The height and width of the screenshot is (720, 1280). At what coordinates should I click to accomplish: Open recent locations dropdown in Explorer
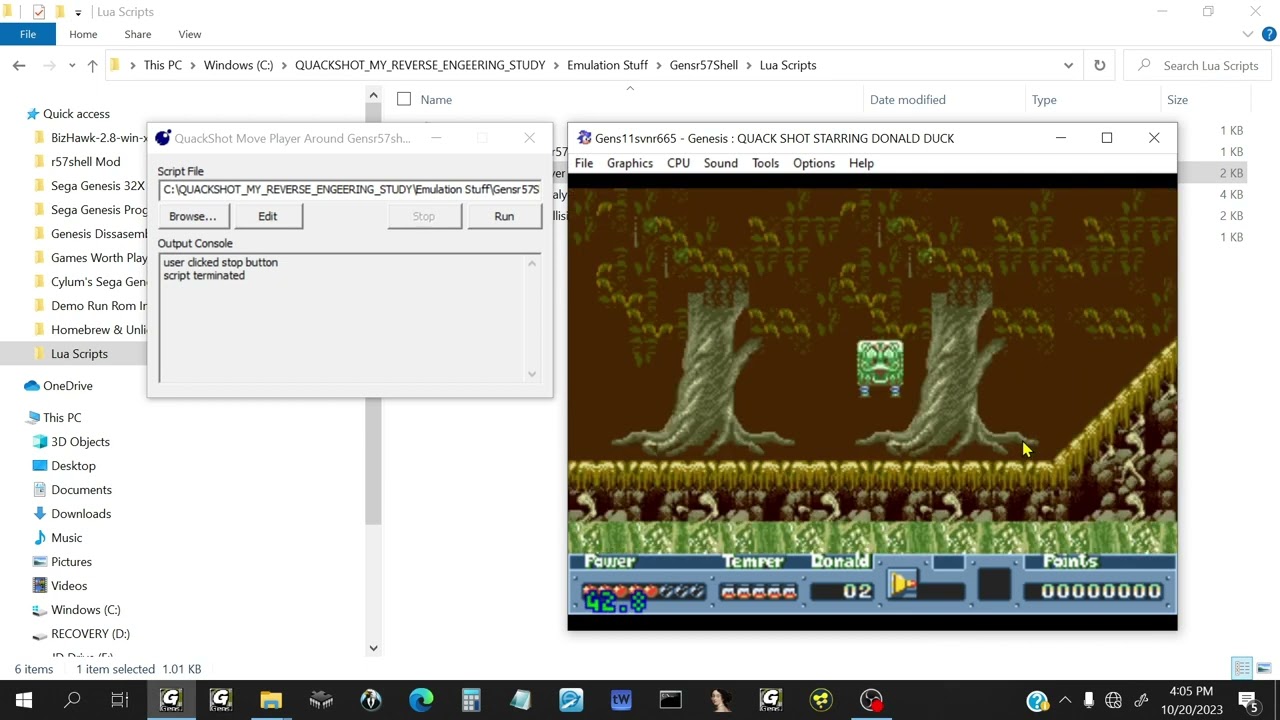coord(72,65)
